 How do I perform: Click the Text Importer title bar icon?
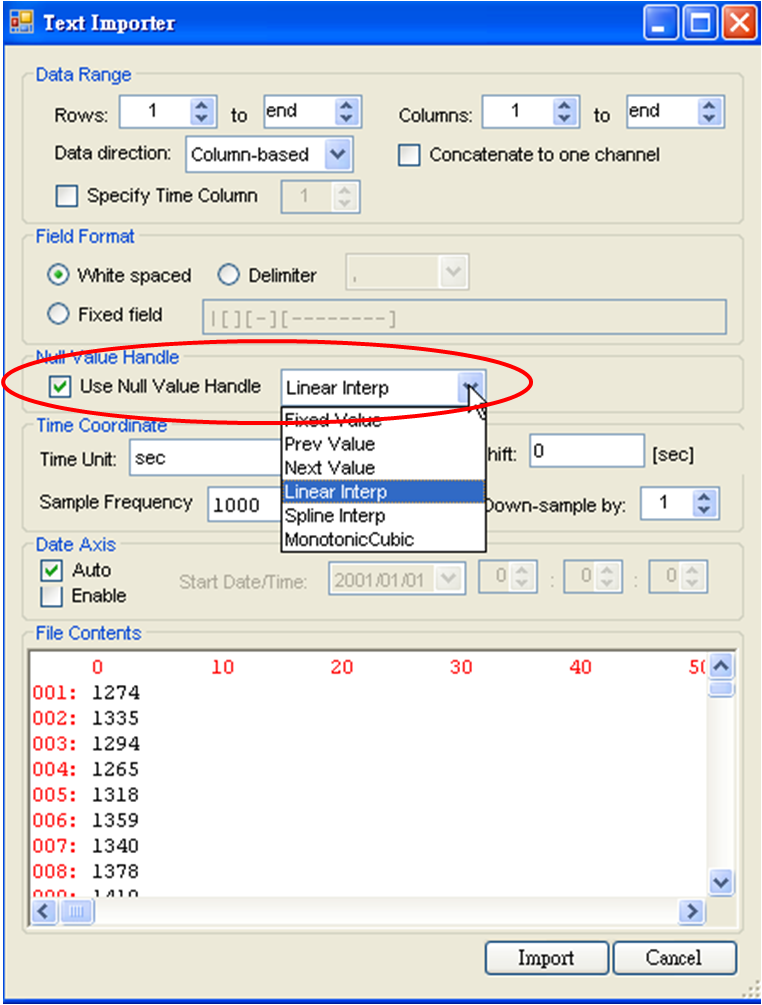[21, 23]
